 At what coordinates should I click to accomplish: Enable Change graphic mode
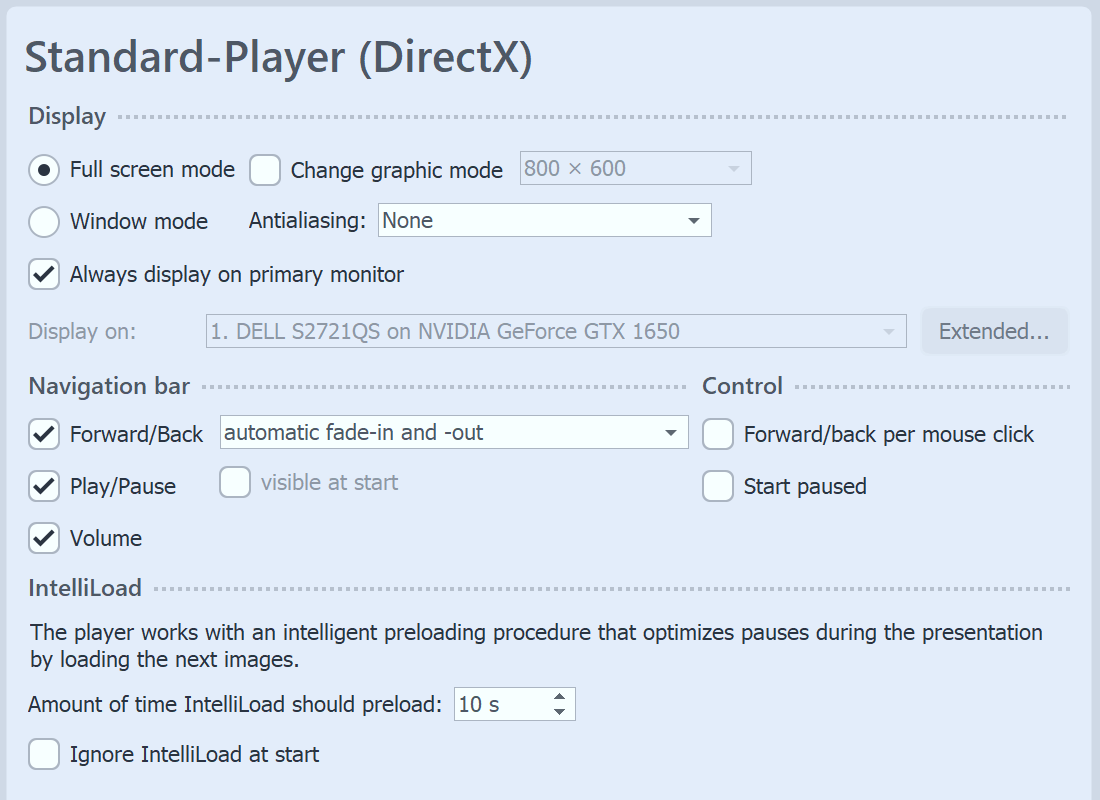(264, 170)
